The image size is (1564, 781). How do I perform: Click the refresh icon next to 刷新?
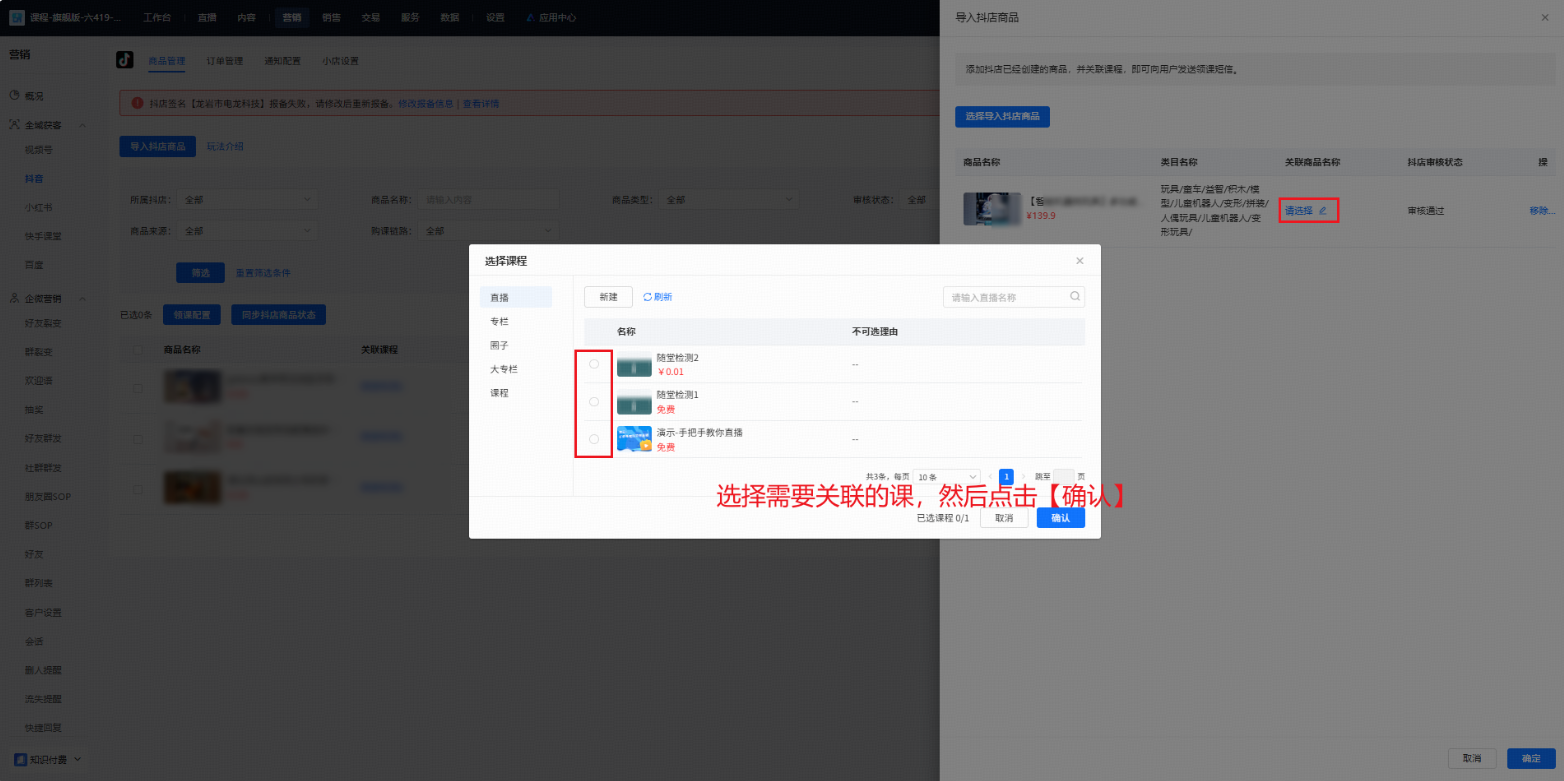click(x=648, y=296)
